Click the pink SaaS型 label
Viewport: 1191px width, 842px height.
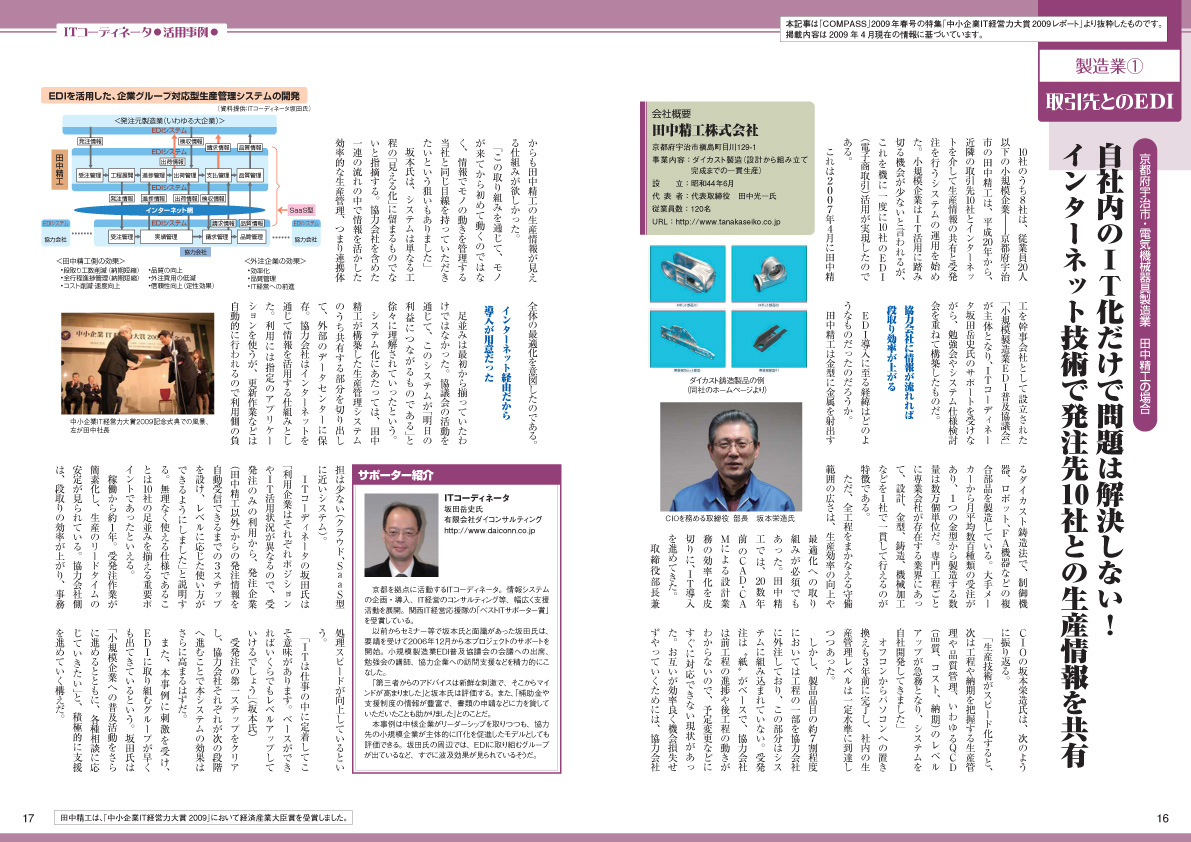click(x=302, y=210)
